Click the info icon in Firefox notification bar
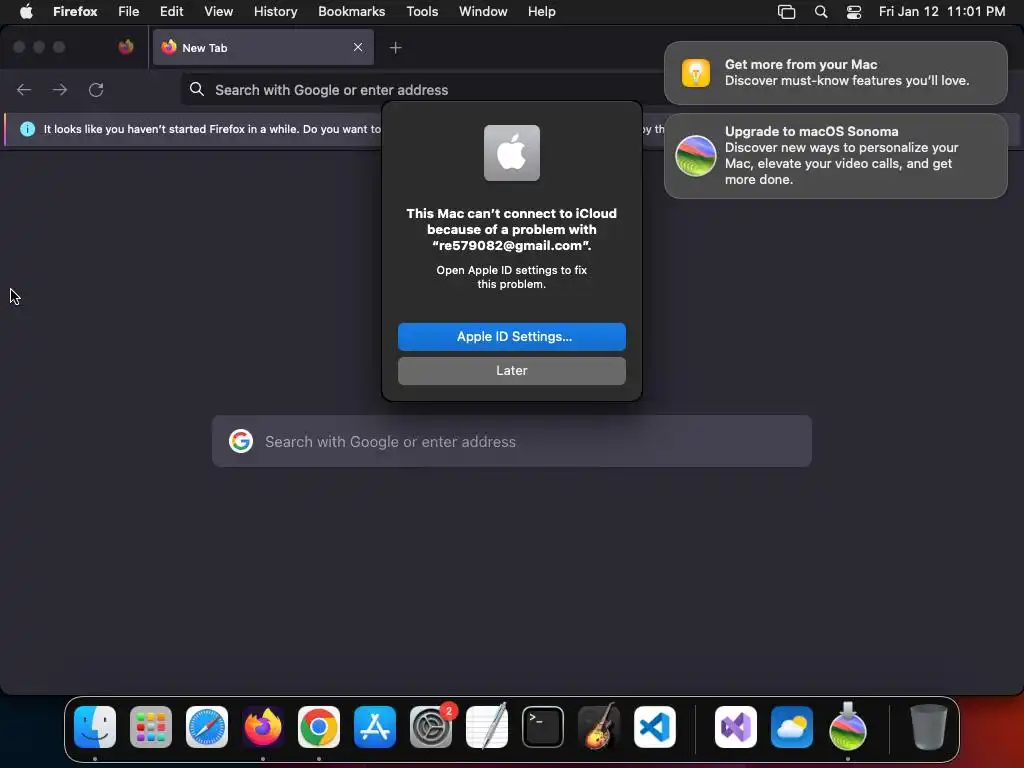1024x768 pixels. (x=27, y=129)
